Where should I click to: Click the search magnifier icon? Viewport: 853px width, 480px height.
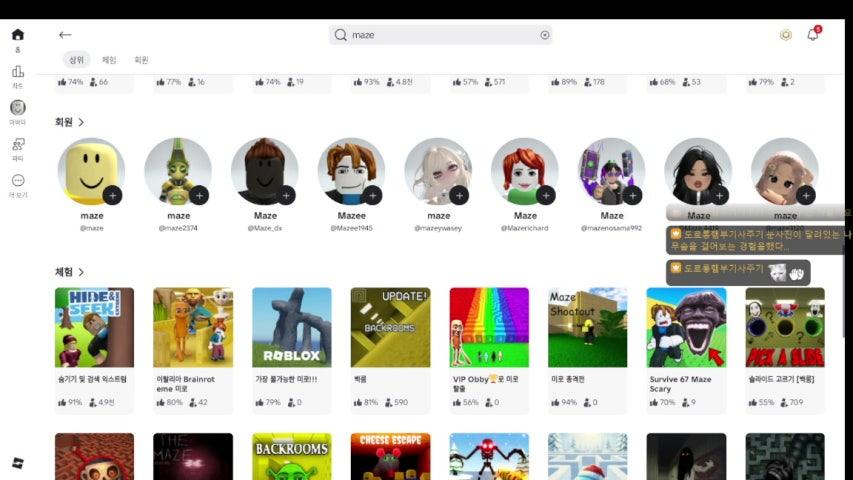(341, 35)
